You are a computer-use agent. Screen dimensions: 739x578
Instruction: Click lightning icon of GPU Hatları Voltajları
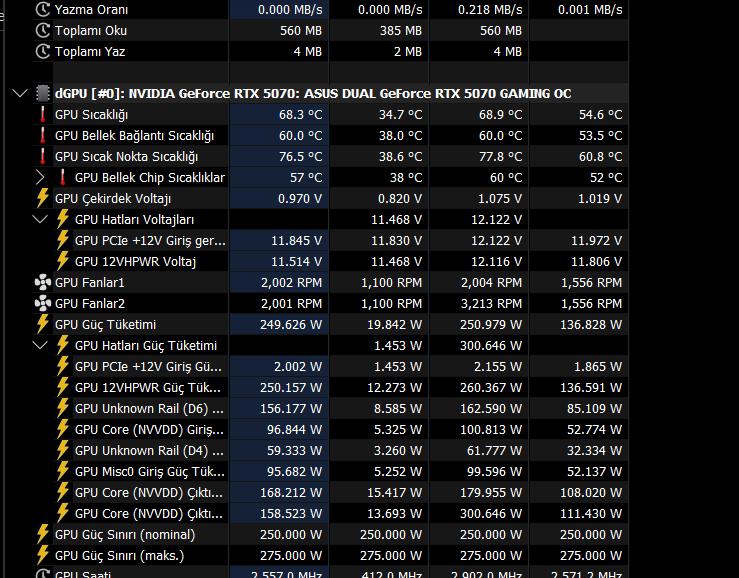pyautogui.click(x=63, y=219)
